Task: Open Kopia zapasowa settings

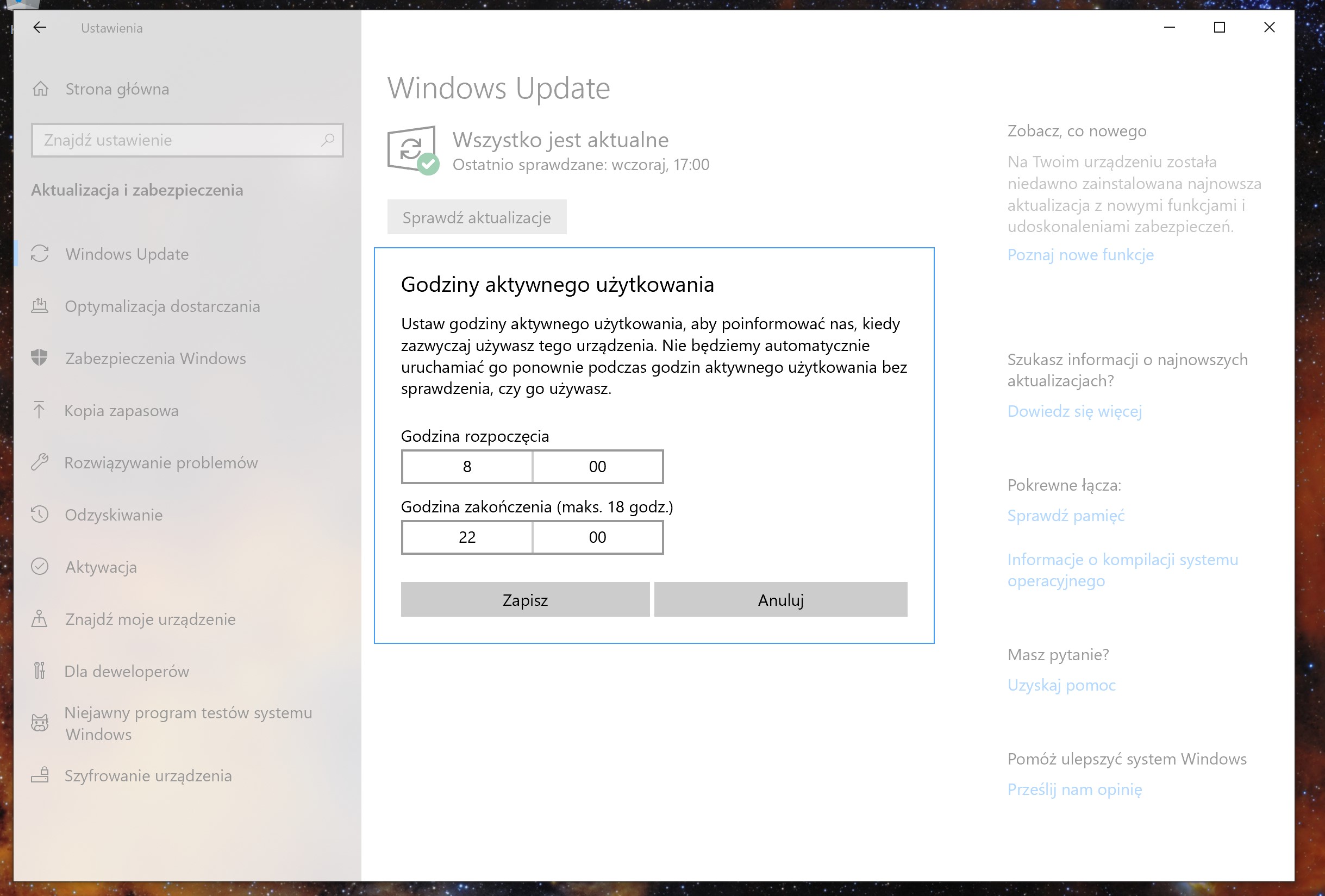Action: tap(187, 410)
